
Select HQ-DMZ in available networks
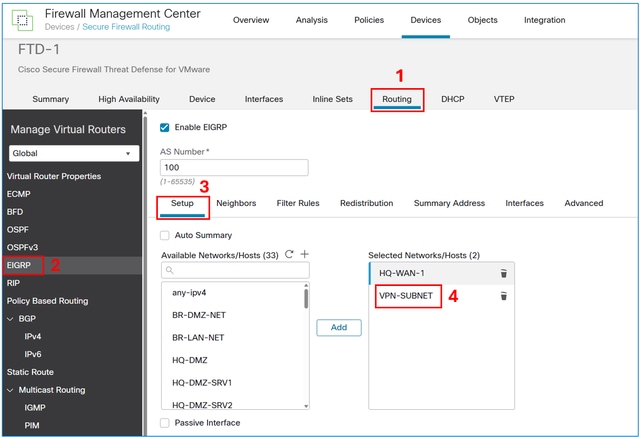[190, 360]
